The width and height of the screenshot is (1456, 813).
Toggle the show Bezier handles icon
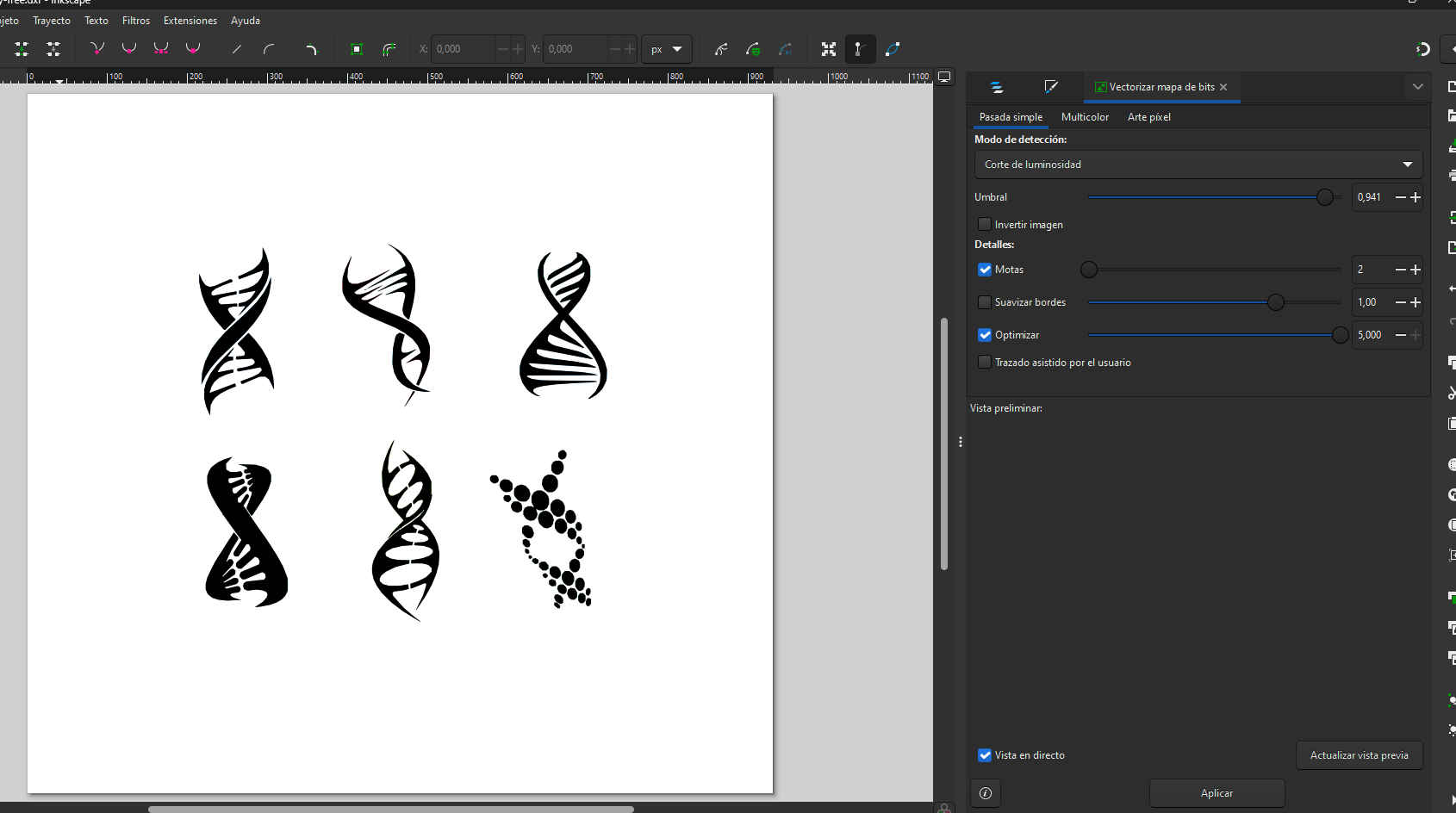tap(858, 49)
